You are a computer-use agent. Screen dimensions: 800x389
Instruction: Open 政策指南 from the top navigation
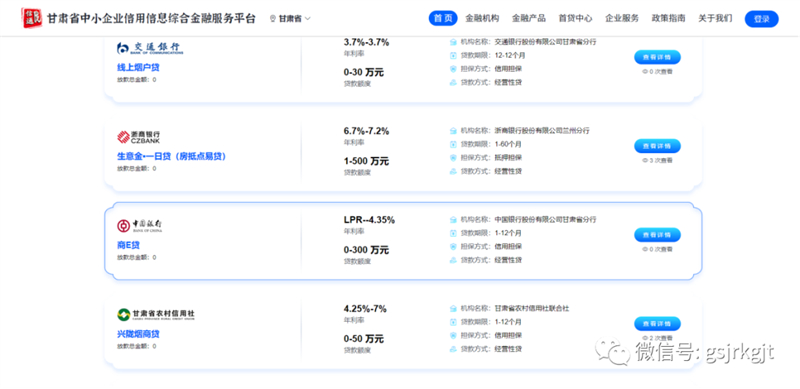point(668,18)
